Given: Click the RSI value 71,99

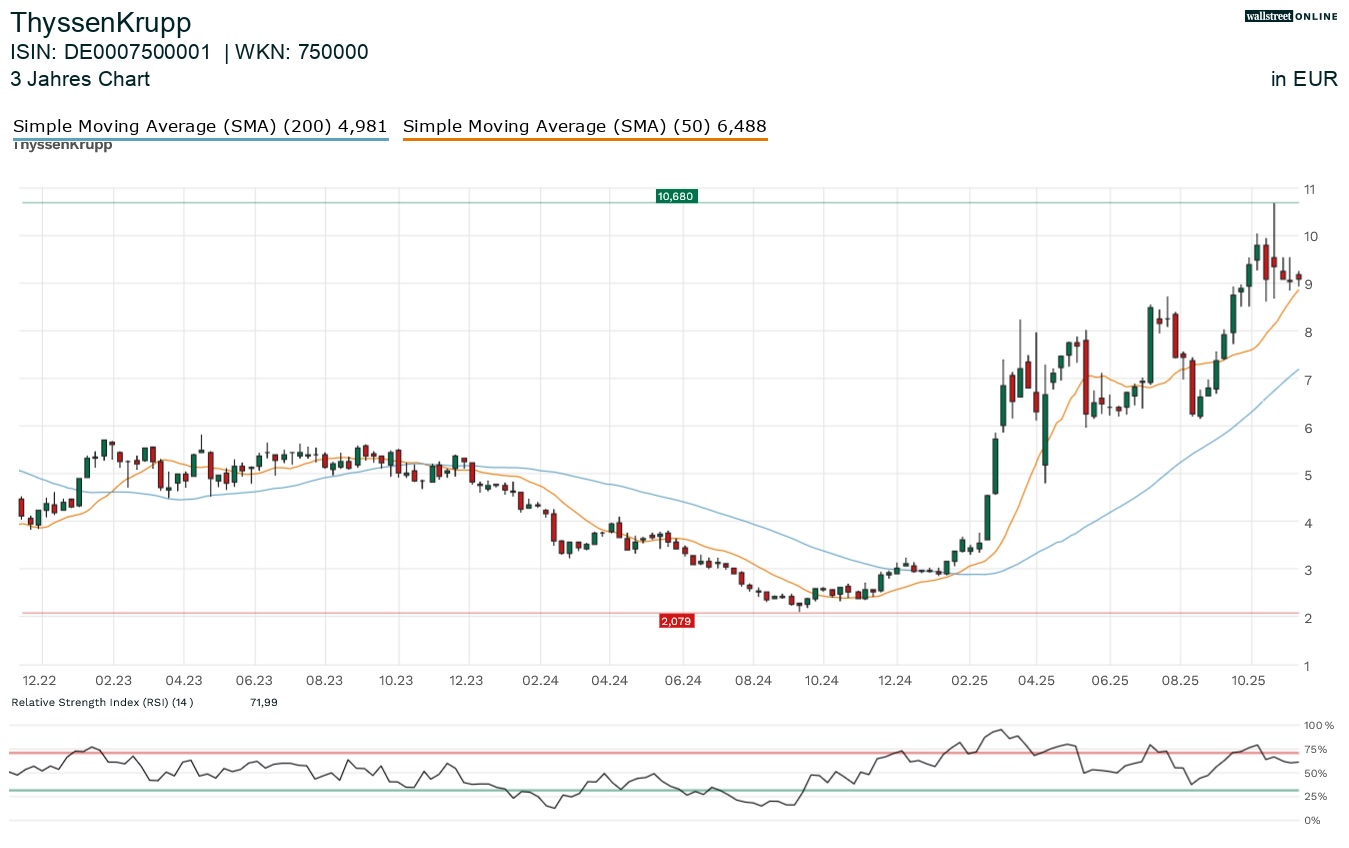Looking at the screenshot, I should pyautogui.click(x=263, y=702).
